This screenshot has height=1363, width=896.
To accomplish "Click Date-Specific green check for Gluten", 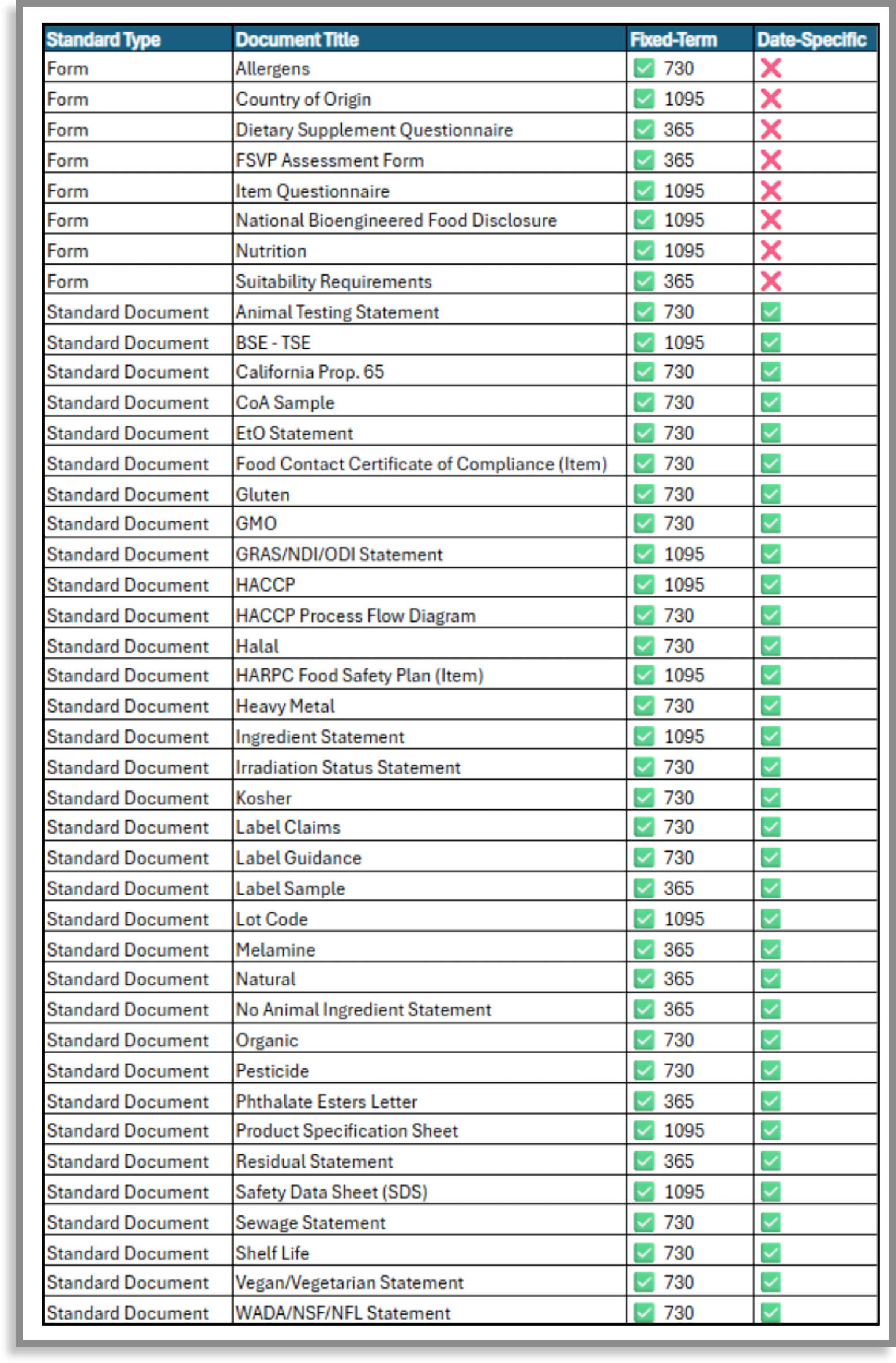I will point(770,494).
